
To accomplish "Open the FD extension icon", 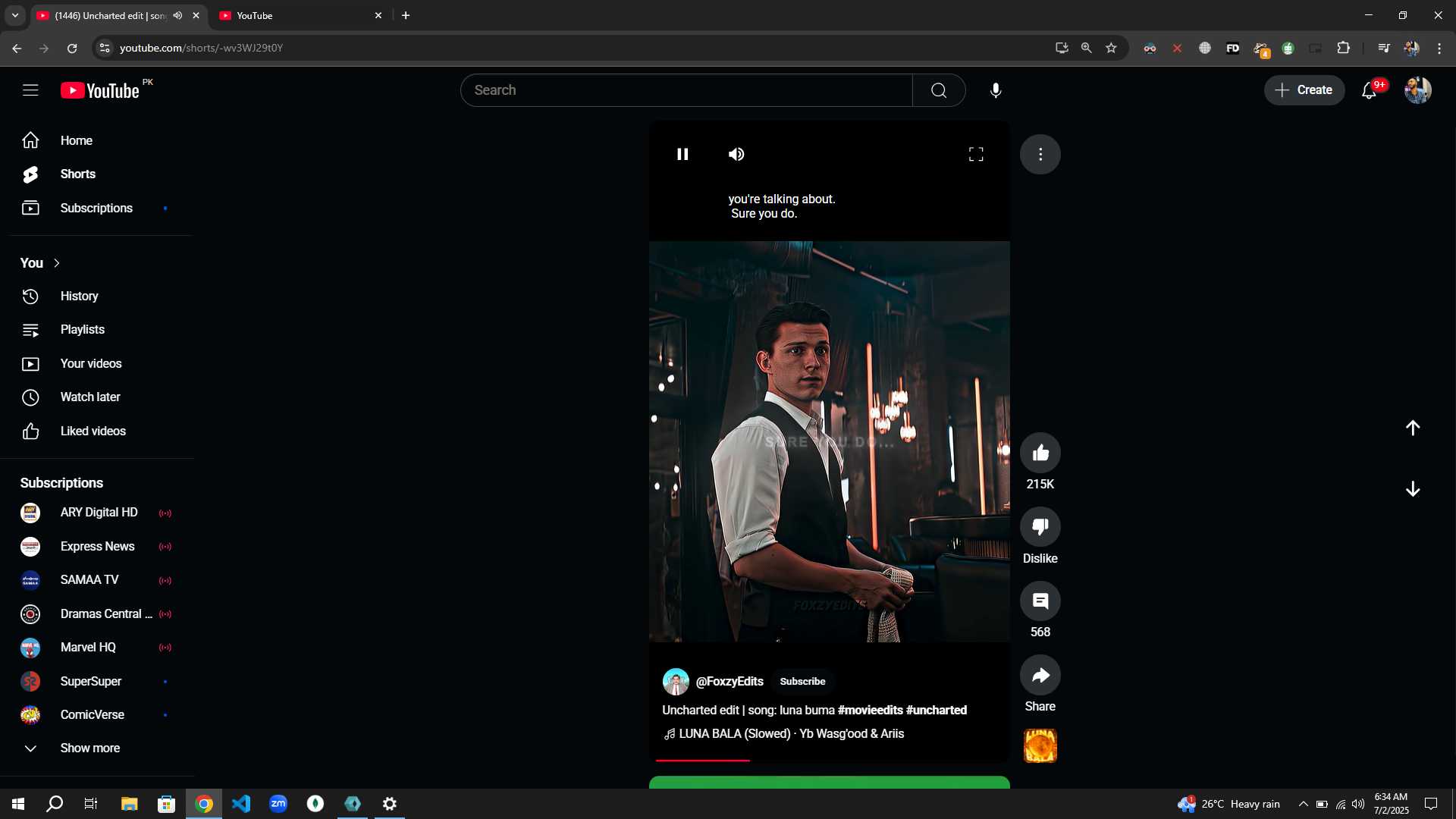I will [1232, 48].
